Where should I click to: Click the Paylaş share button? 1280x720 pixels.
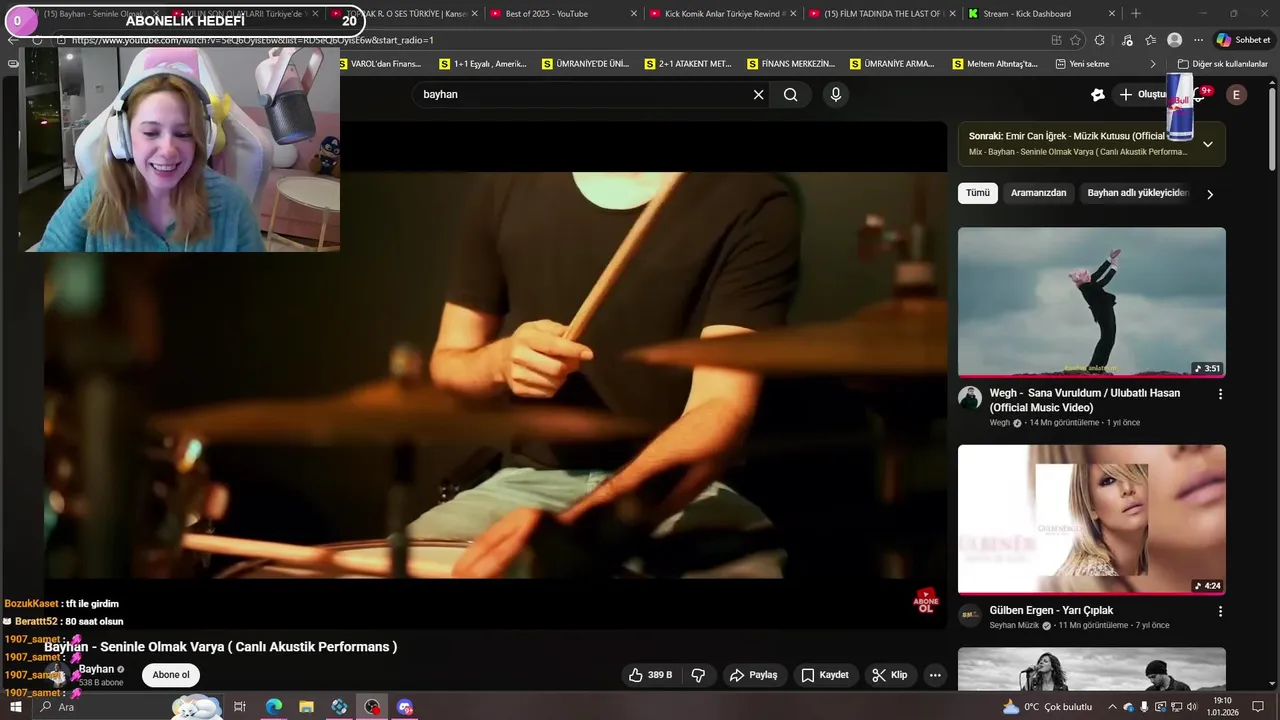coord(753,675)
